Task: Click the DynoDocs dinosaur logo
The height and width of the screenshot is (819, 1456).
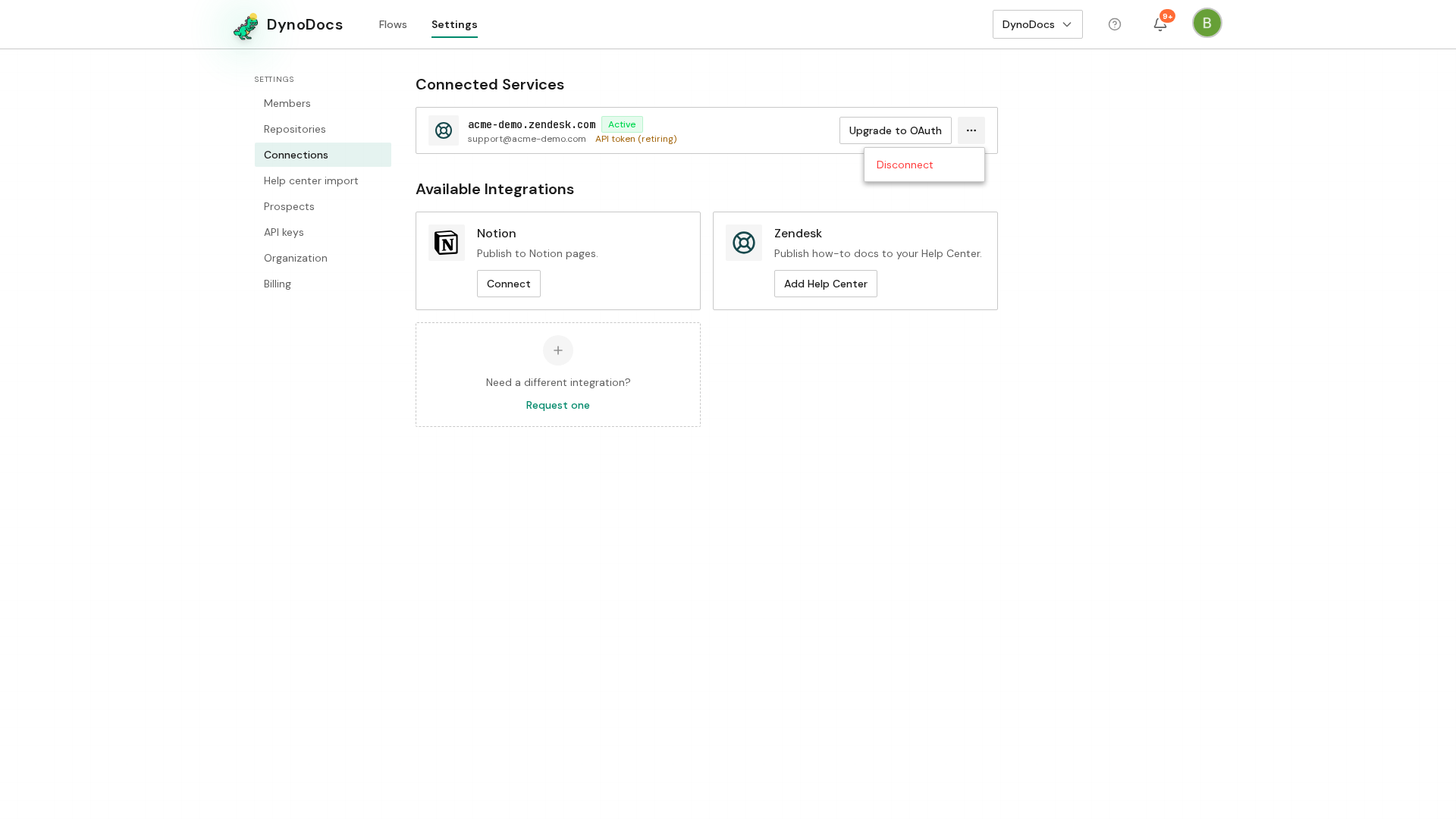Action: 246,27
